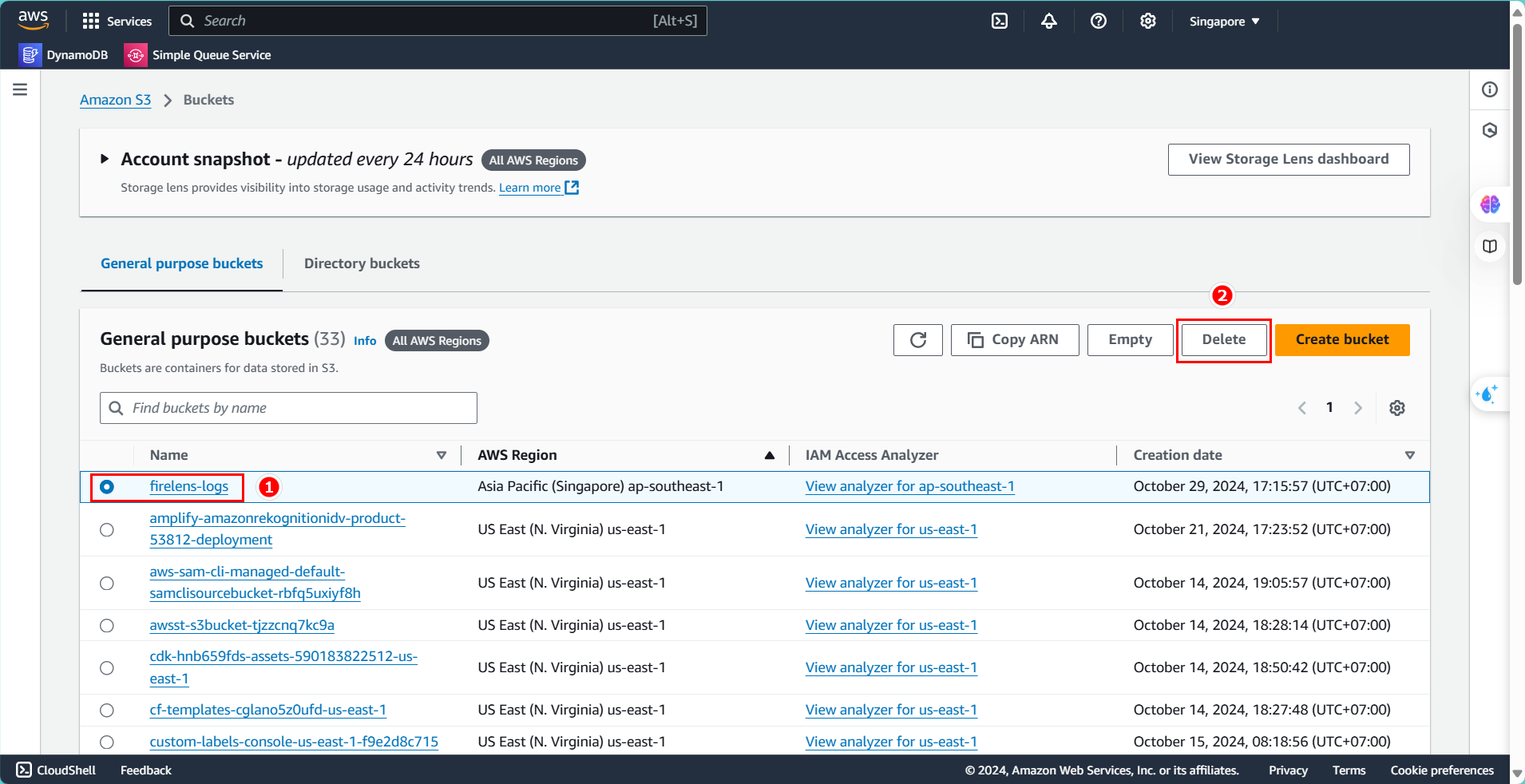Select the amplify-amazonrekognitionidv-product bucket radio button

pyautogui.click(x=107, y=529)
